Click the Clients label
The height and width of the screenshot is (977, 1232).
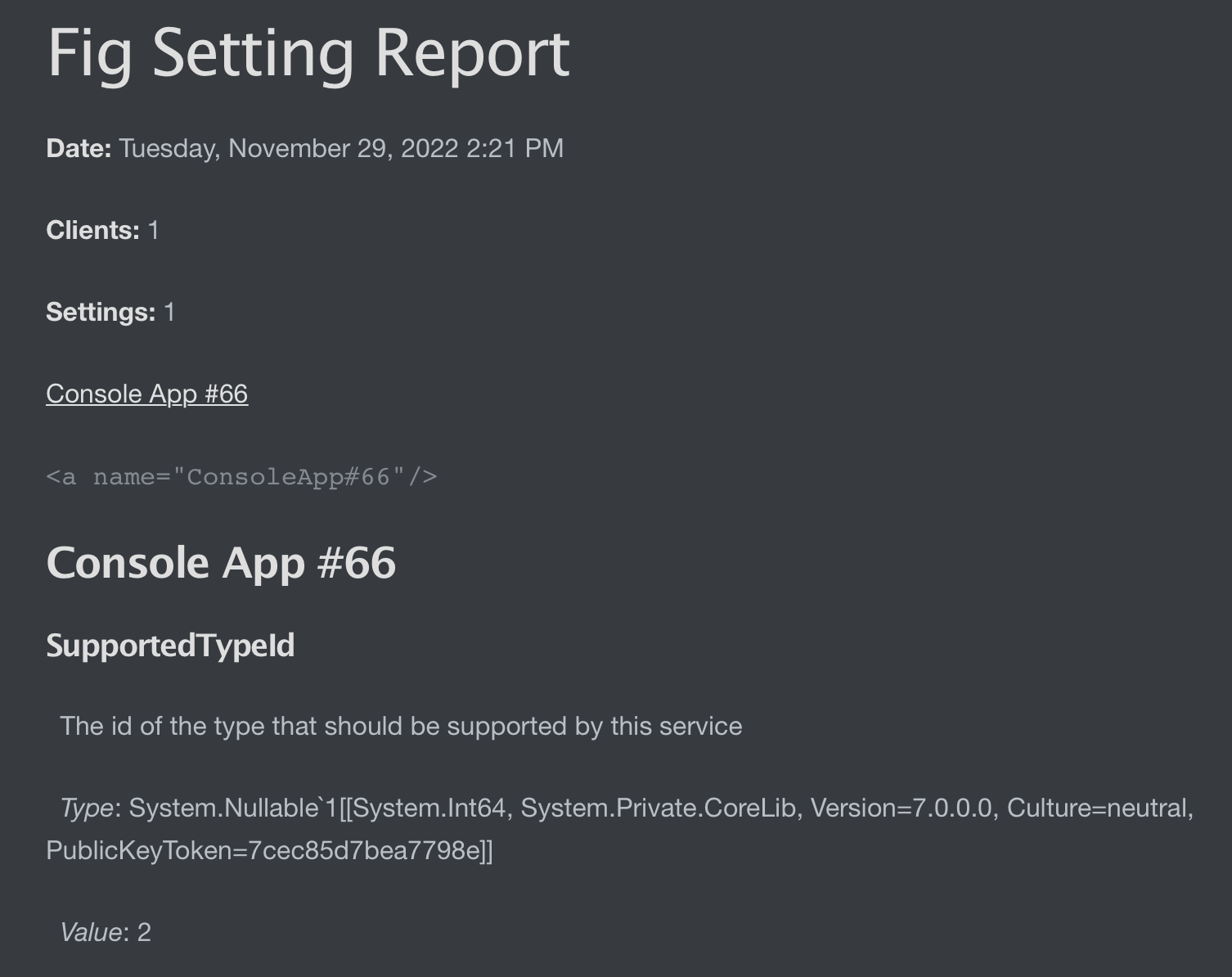tap(92, 230)
